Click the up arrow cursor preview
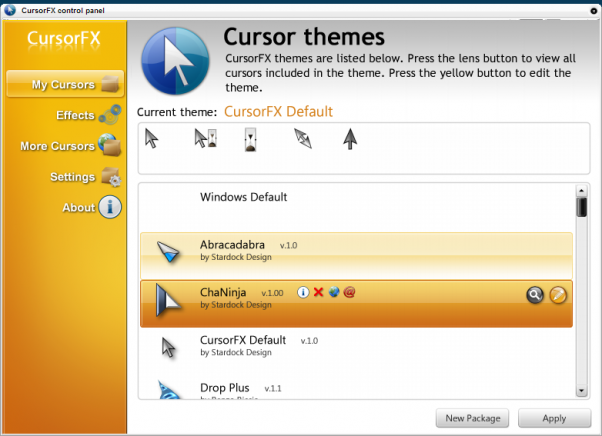Viewport: 602px width, 436px height. pos(350,139)
